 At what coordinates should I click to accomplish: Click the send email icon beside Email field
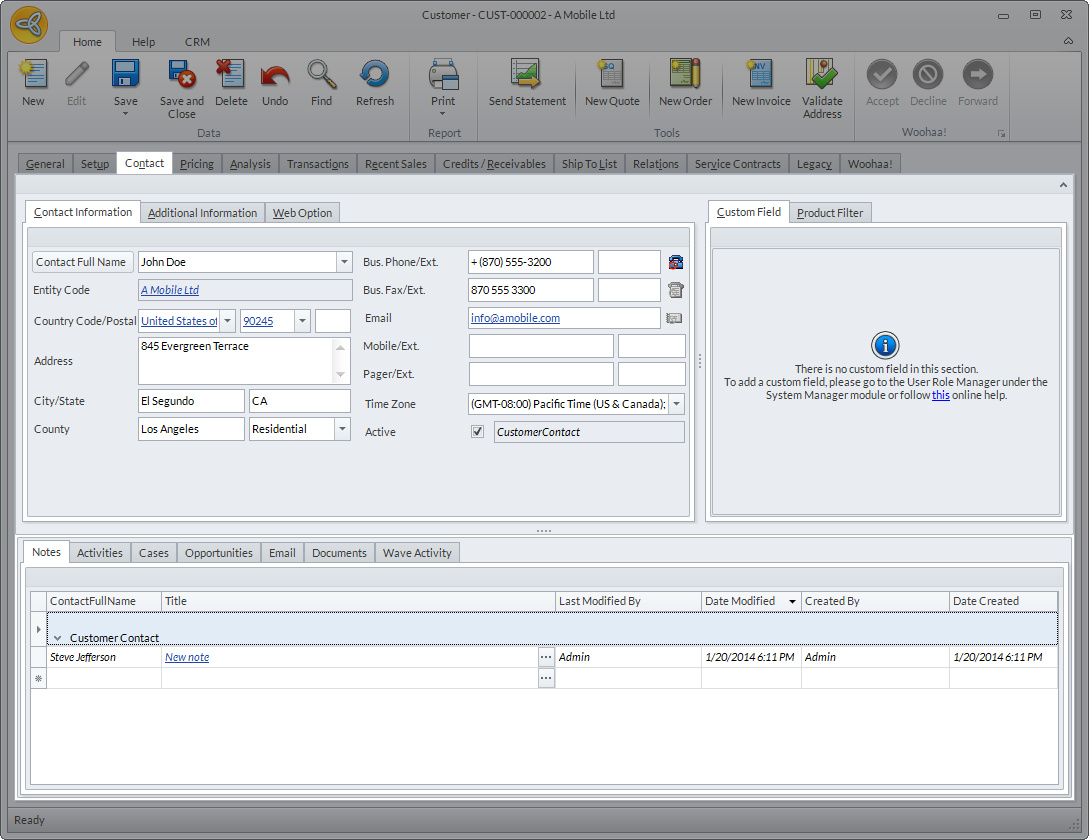(674, 318)
